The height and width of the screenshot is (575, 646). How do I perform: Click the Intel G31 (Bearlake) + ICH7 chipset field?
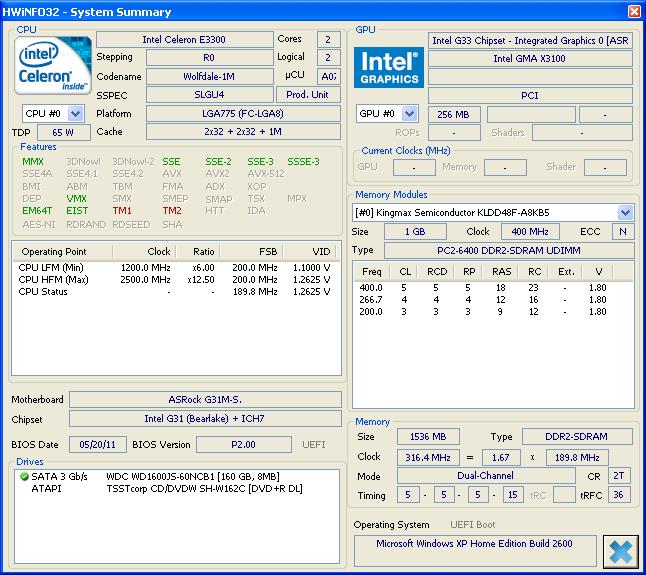[205, 419]
